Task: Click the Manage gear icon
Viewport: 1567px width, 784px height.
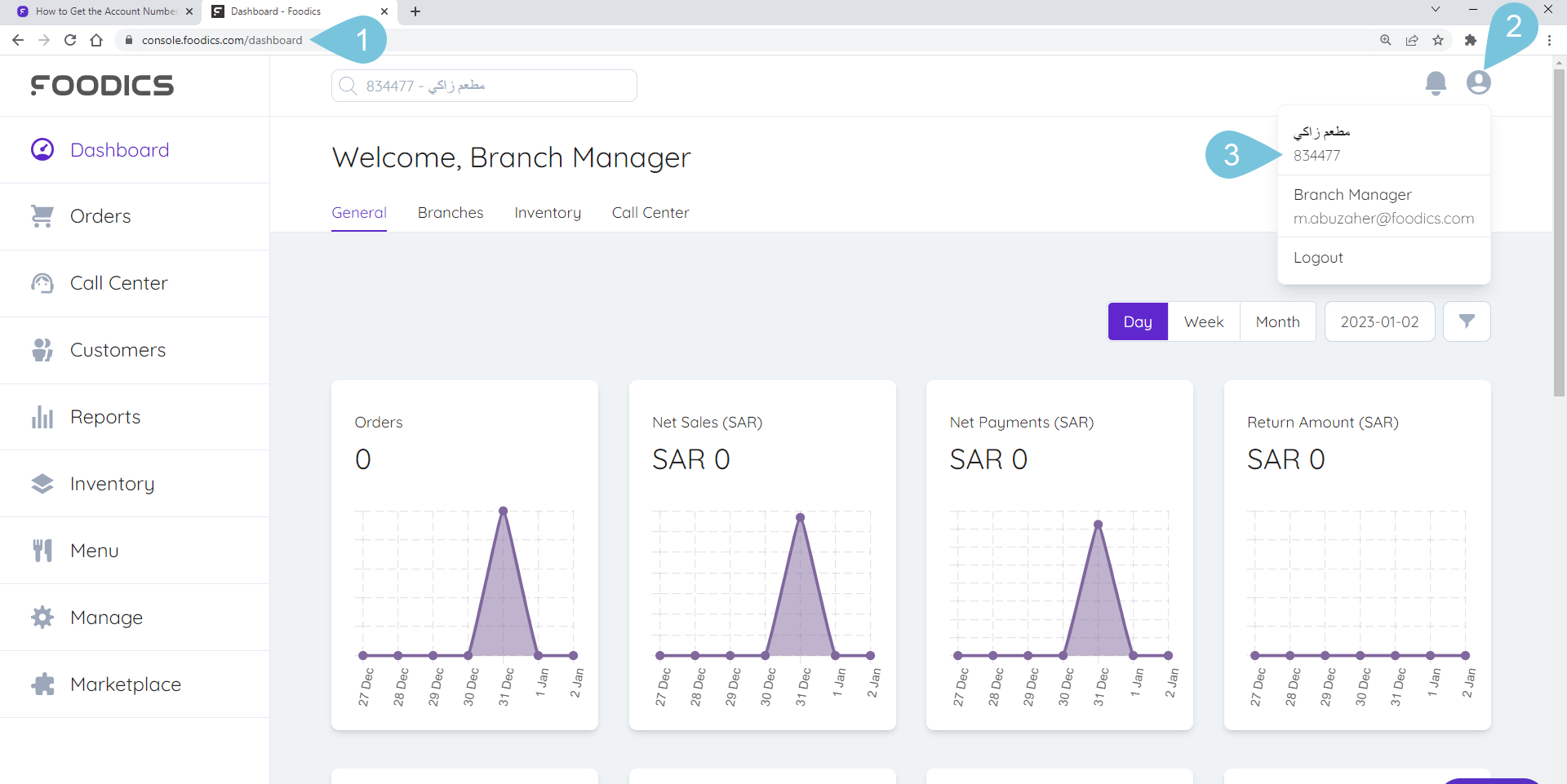Action: pos(42,618)
